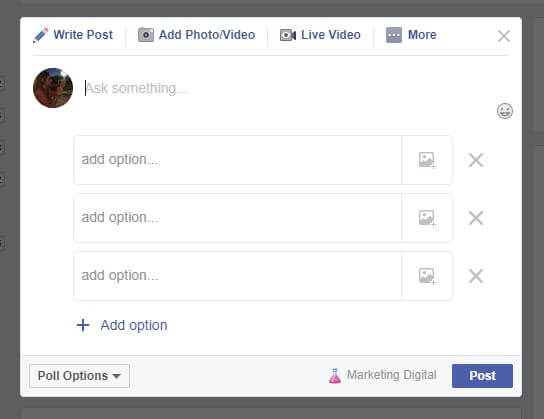Click the first add option input field

[238, 160]
